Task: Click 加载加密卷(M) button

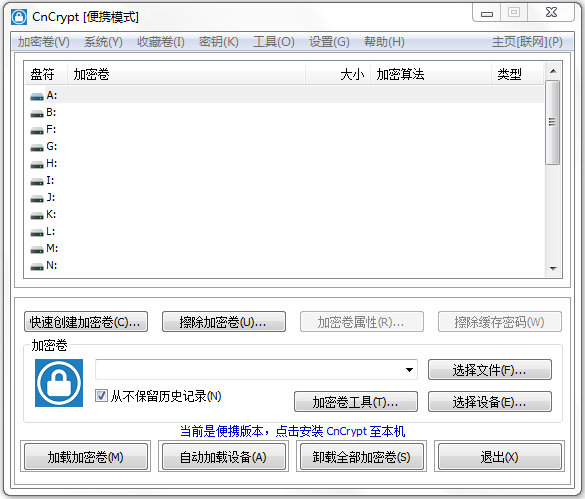Action: [85, 456]
